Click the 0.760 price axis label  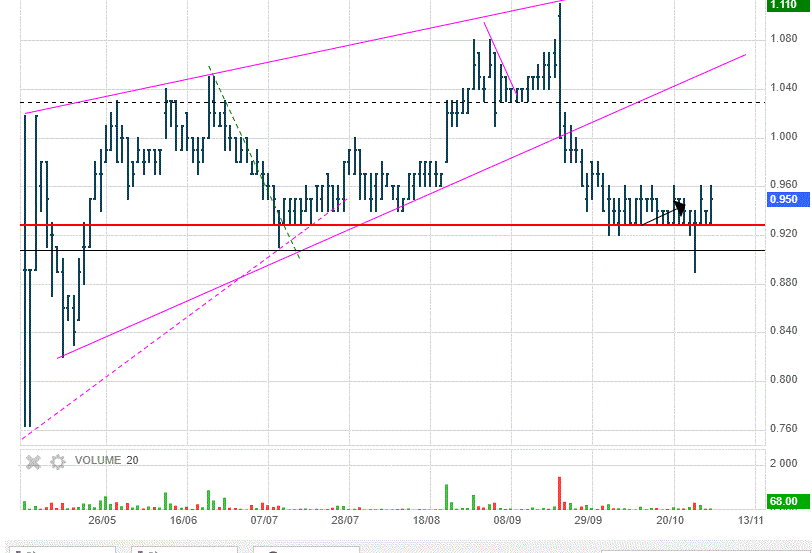tap(784, 428)
